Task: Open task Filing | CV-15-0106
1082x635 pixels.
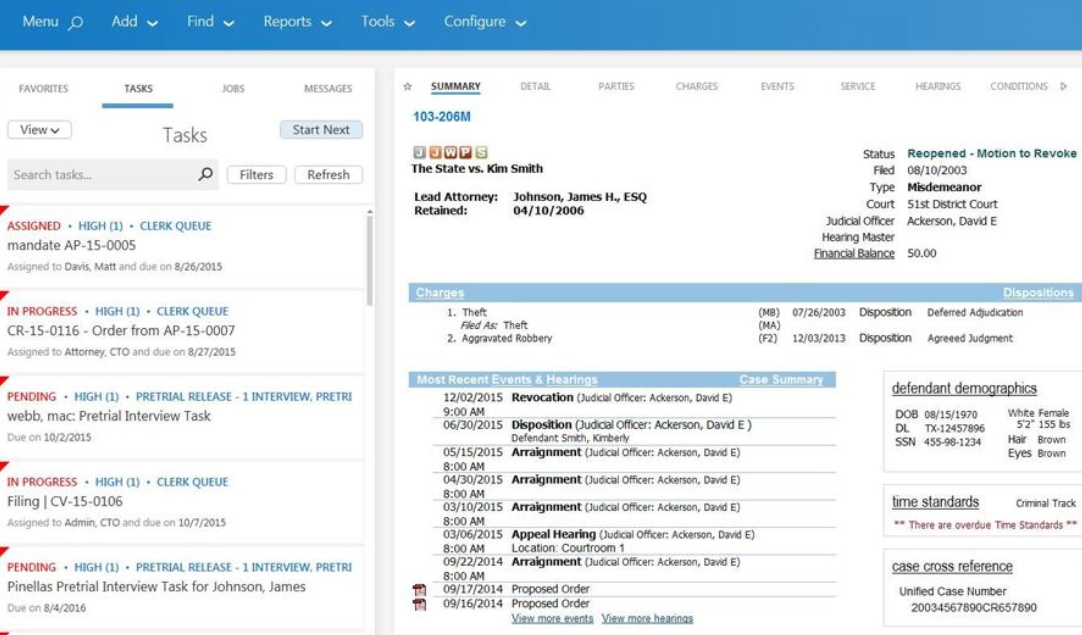Action: [182, 502]
